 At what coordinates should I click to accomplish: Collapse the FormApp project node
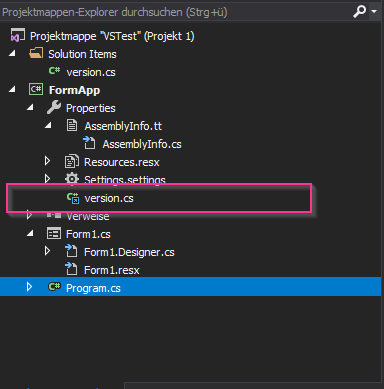[12, 89]
